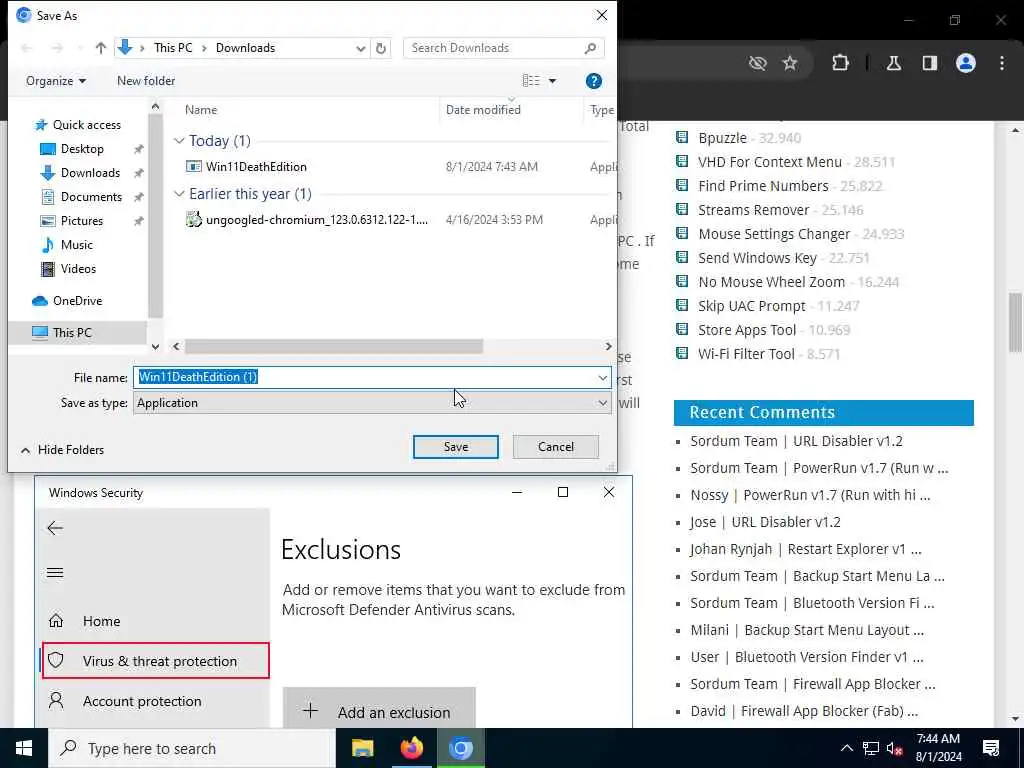This screenshot has height=768, width=1024.
Task: Go to Home in Windows Security
Action: 101,621
